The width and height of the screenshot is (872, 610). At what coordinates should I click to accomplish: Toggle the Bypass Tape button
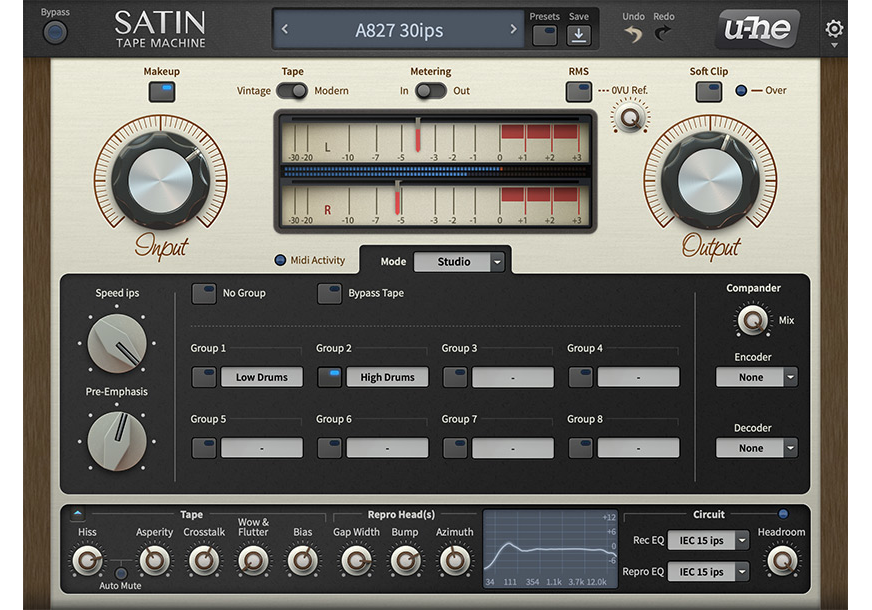(329, 293)
